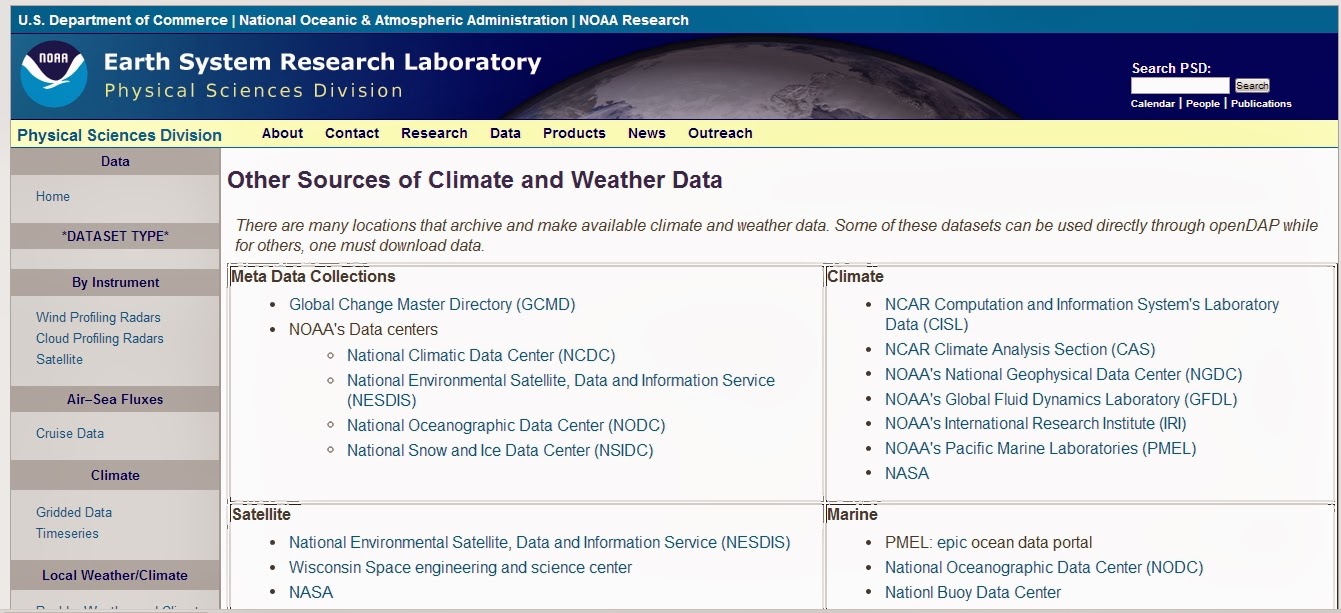Open the Calendar link in header
Viewport: 1341px width, 613px height.
coord(1152,104)
